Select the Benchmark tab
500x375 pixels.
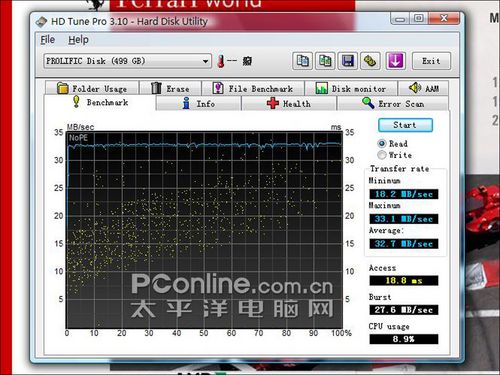(100, 102)
